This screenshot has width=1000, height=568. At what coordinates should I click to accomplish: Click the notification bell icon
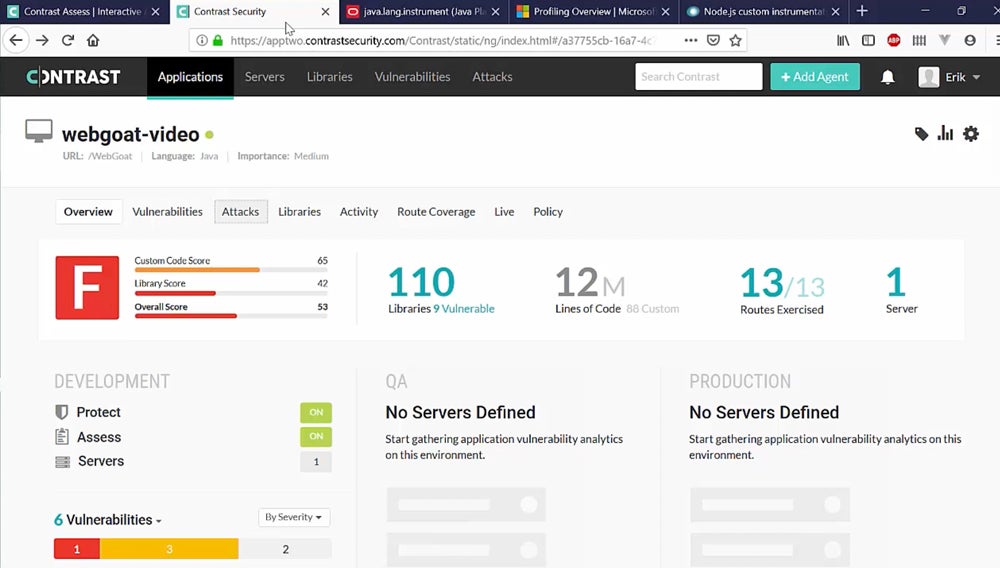coord(887,77)
